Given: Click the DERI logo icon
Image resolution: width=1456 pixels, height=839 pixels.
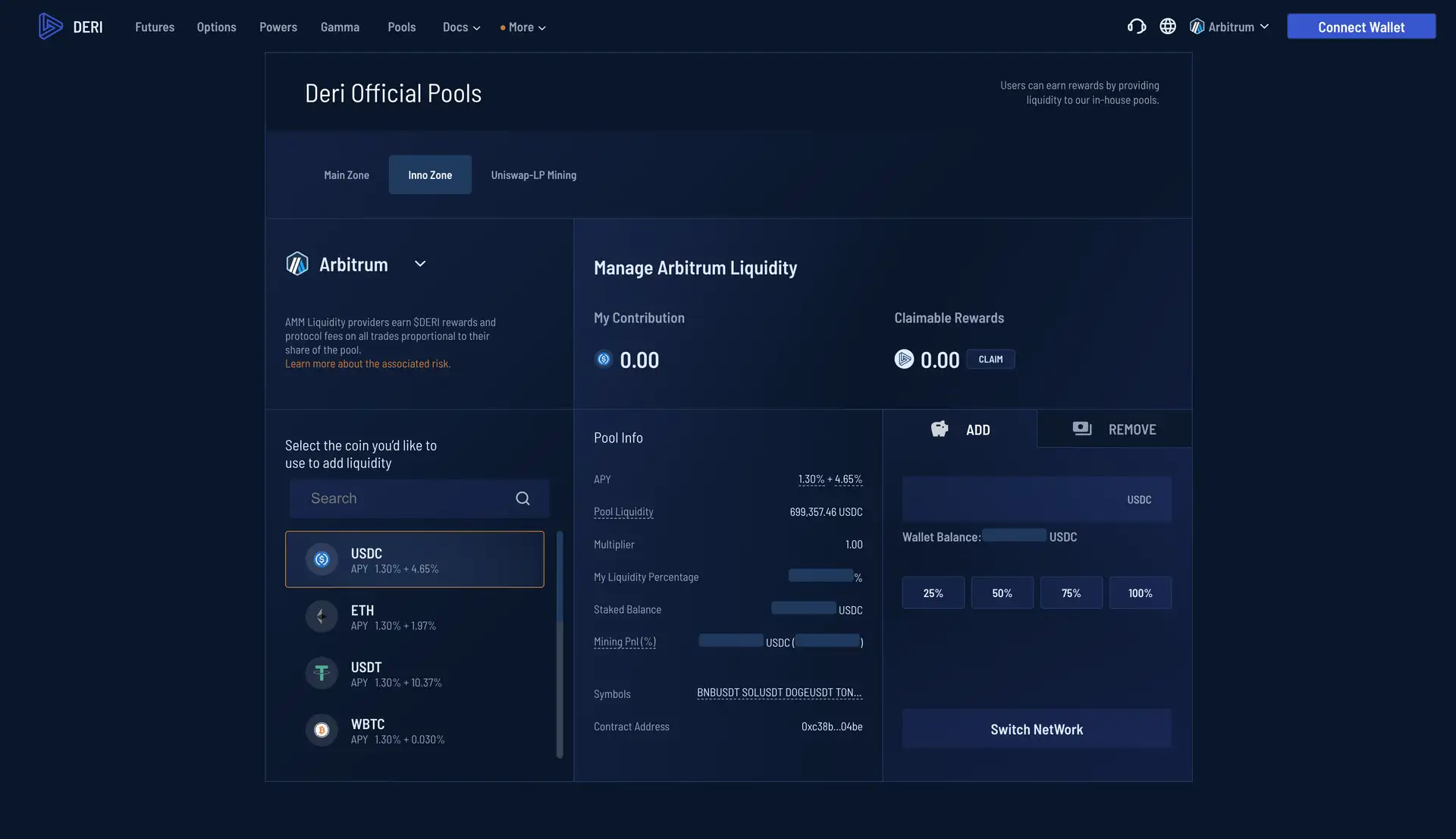Looking at the screenshot, I should tap(50, 27).
